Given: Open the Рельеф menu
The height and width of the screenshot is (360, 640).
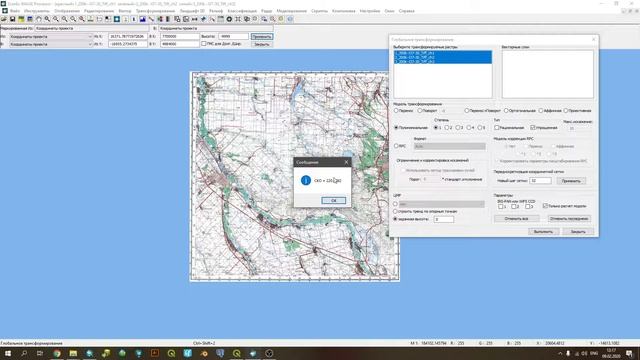Looking at the screenshot, I should pyautogui.click(x=216, y=11).
